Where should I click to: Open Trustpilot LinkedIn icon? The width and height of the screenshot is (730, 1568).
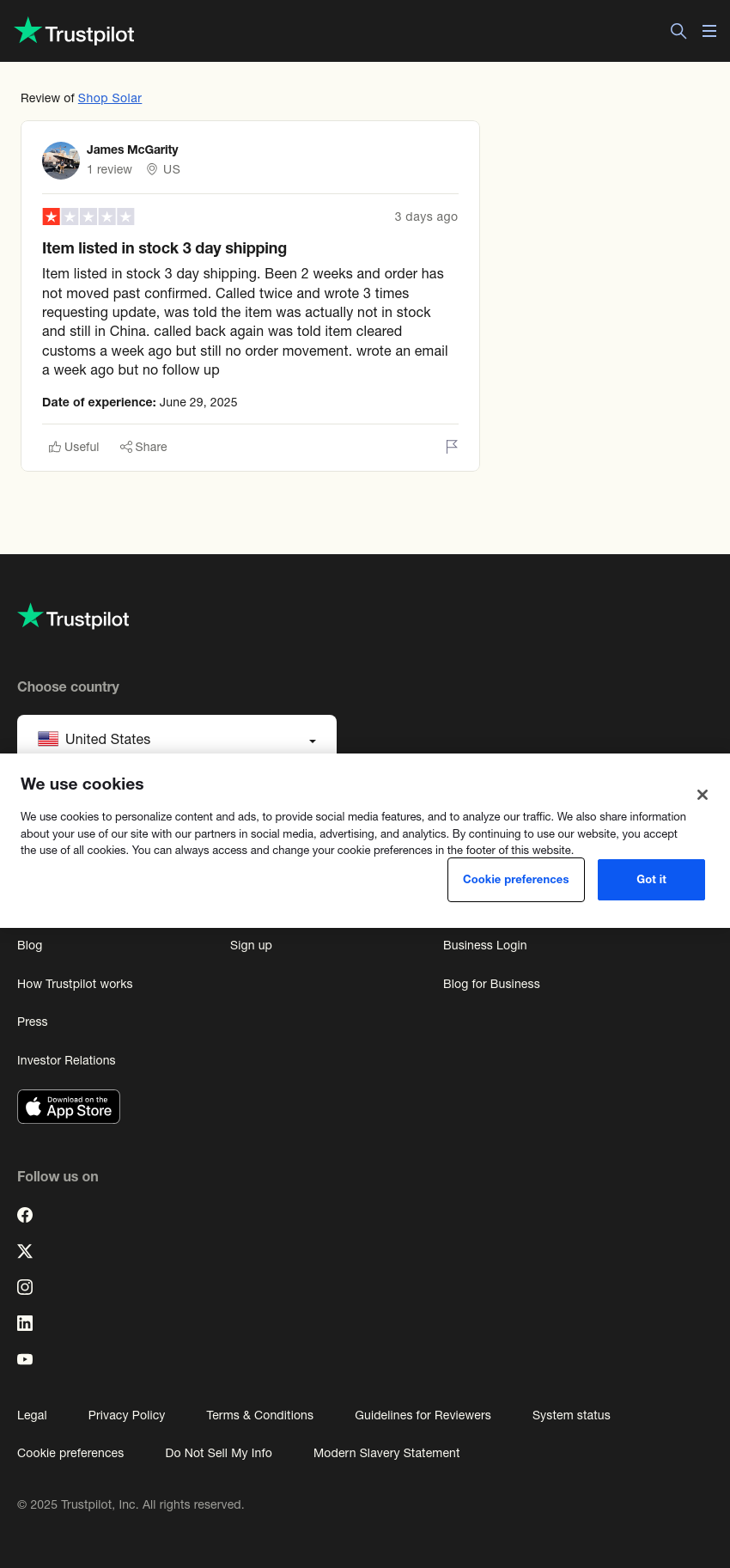point(25,1323)
